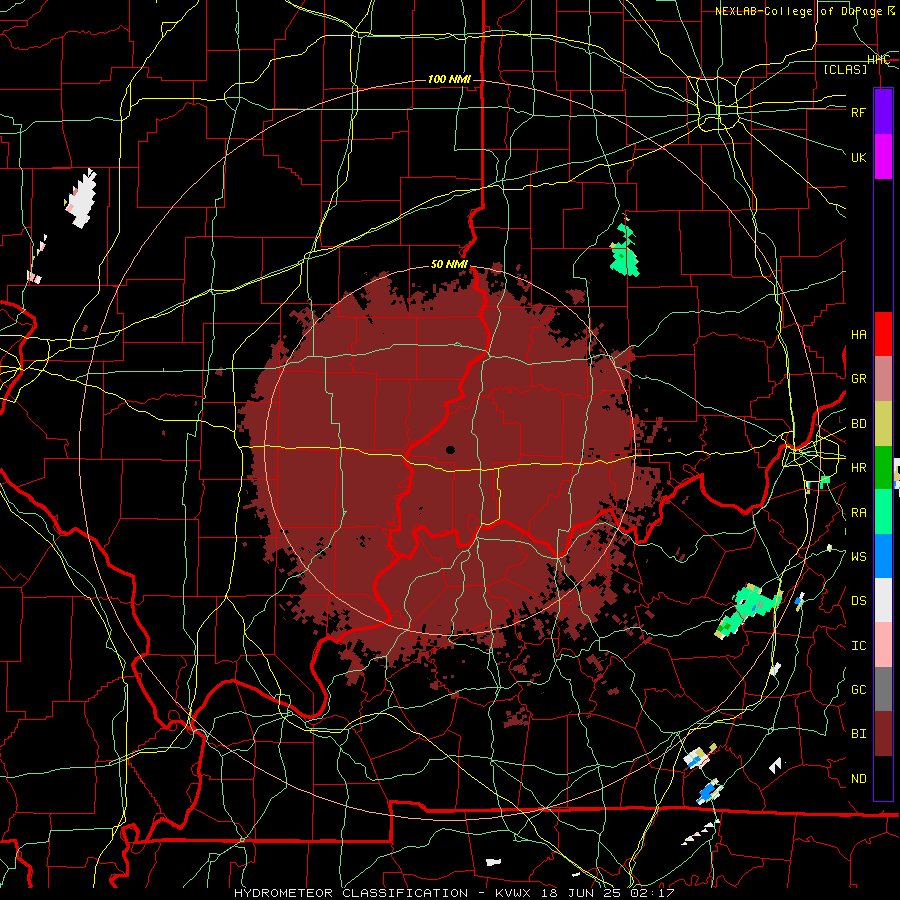This screenshot has width=900, height=900.
Task: Click the "GC" legend label
Action: (x=858, y=690)
